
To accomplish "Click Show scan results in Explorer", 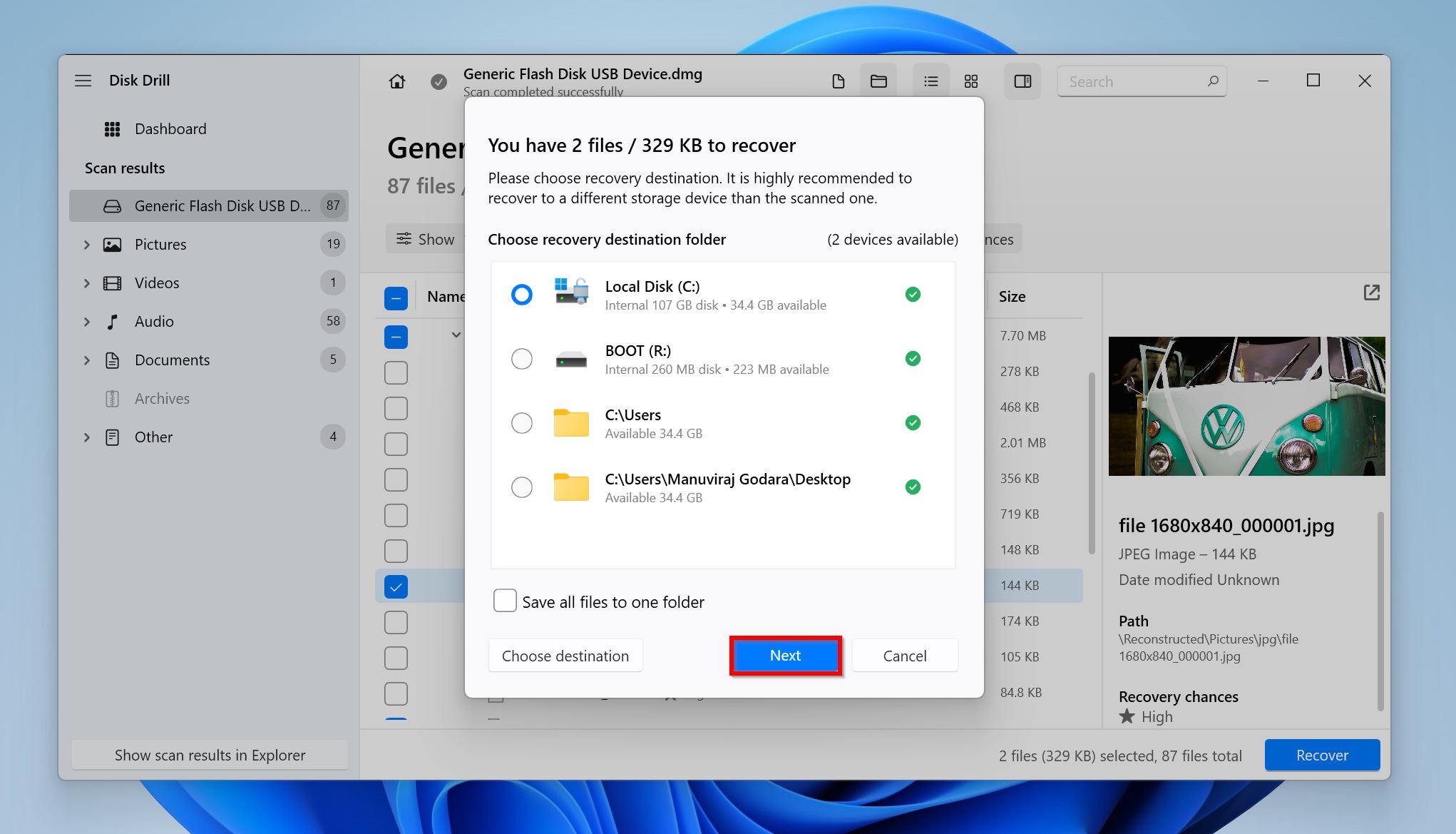I will (209, 753).
